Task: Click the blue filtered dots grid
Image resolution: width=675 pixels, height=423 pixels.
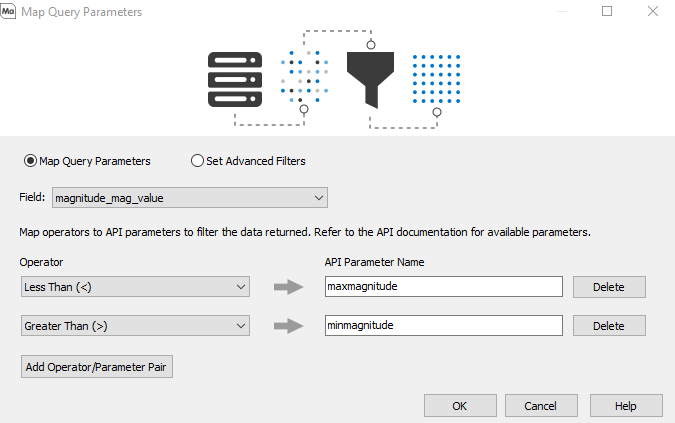Action: tap(436, 79)
